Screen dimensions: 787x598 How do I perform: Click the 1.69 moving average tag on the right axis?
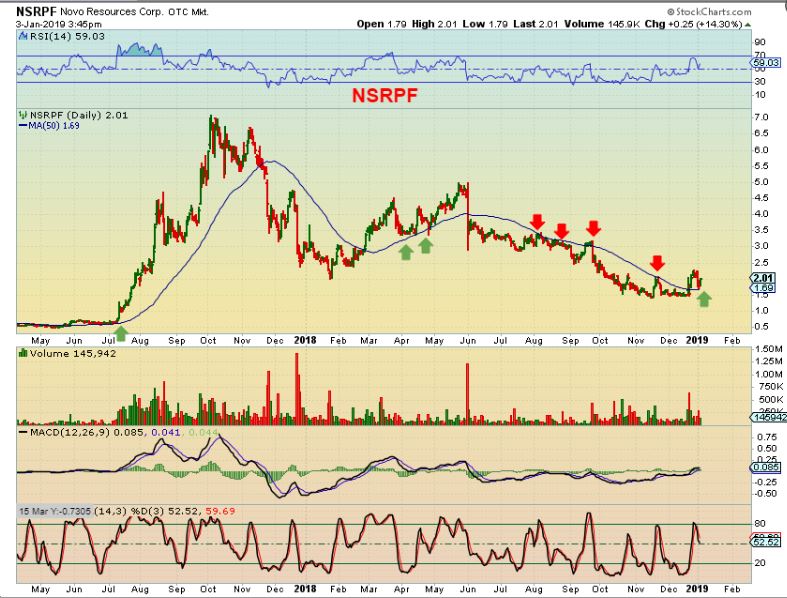pos(763,288)
